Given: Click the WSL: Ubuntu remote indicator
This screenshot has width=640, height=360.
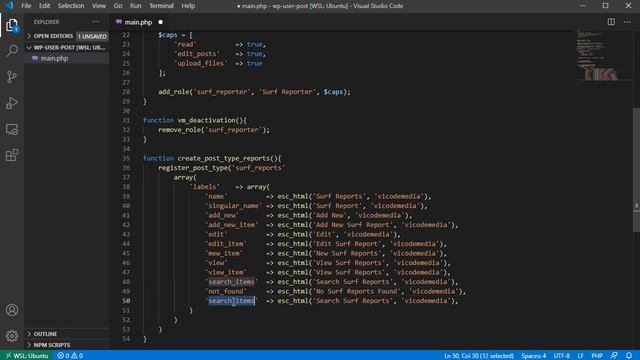Looking at the screenshot, I should [x=27, y=356].
